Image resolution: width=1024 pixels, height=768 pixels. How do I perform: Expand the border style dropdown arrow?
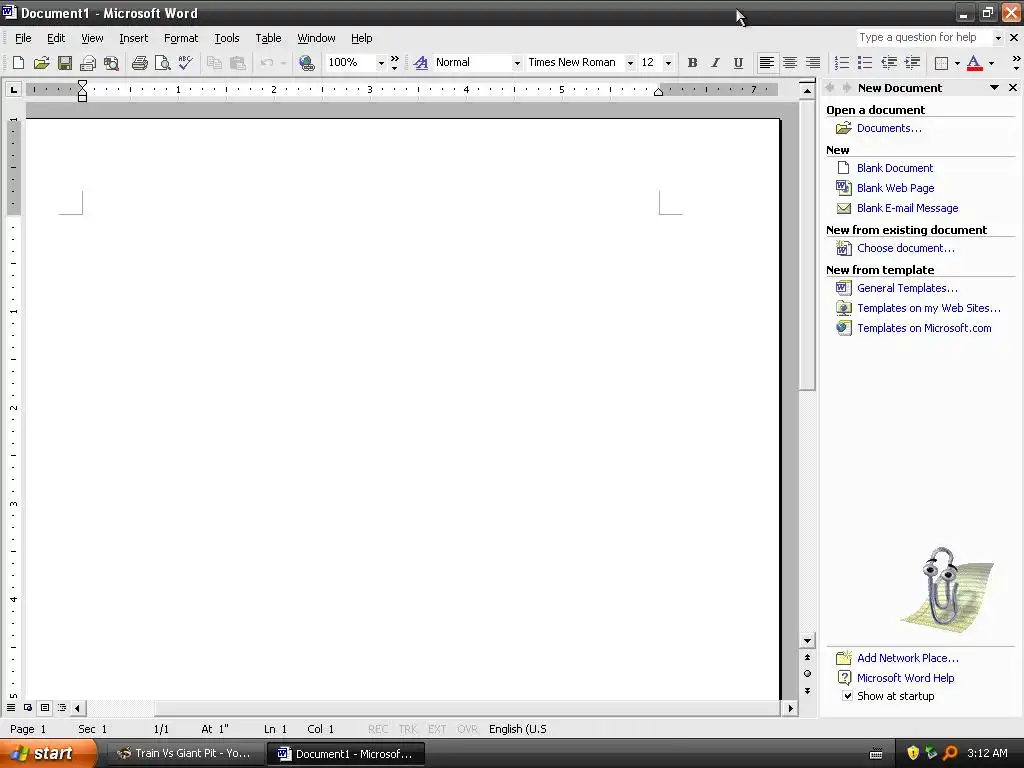(957, 63)
